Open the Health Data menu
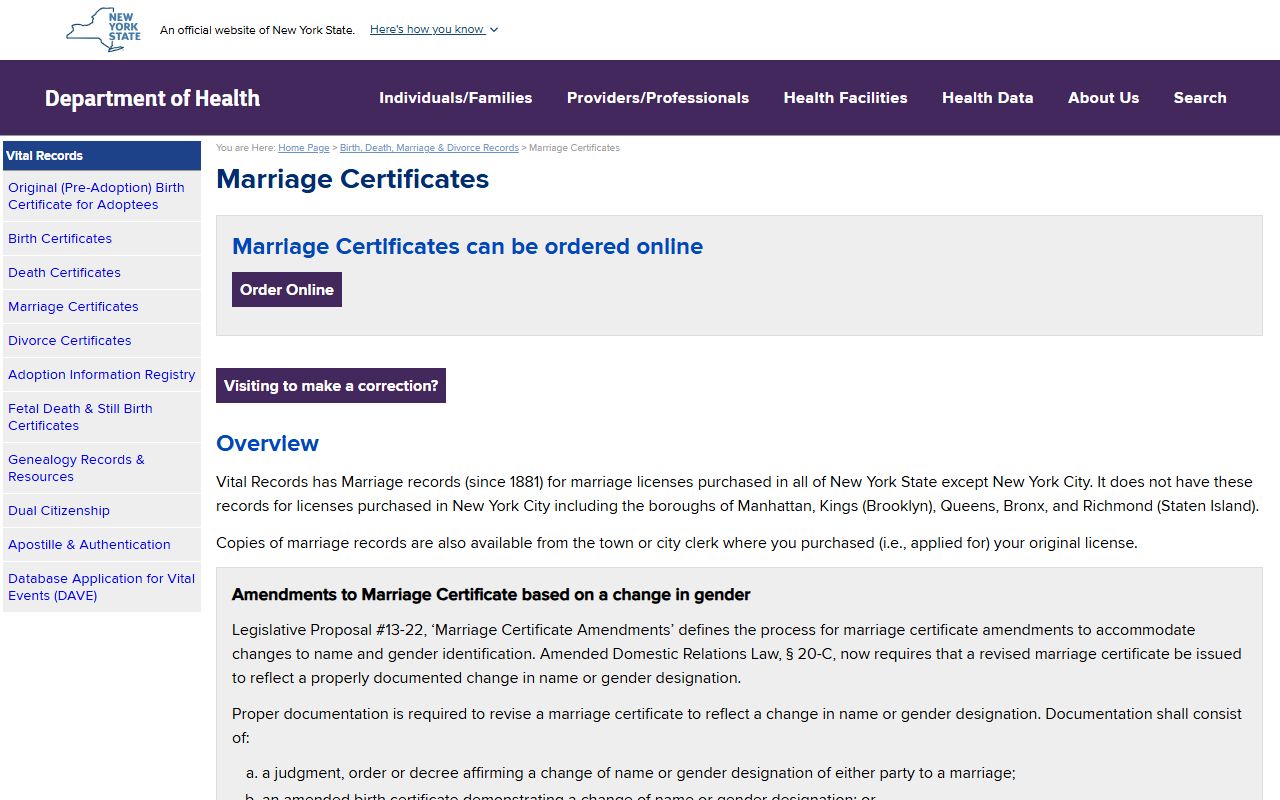 [987, 98]
